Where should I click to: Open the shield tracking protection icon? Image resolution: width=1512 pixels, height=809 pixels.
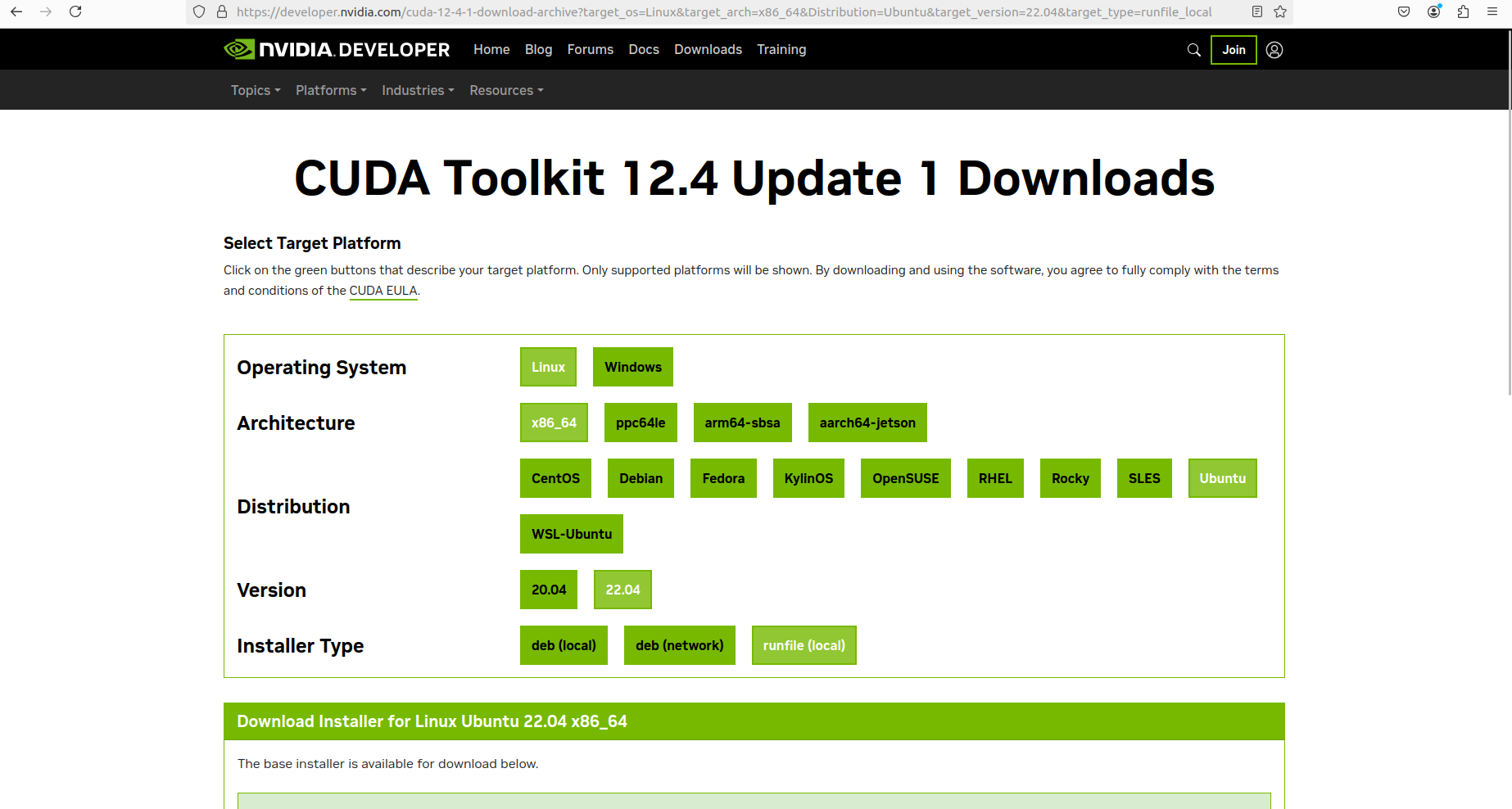[x=199, y=12]
